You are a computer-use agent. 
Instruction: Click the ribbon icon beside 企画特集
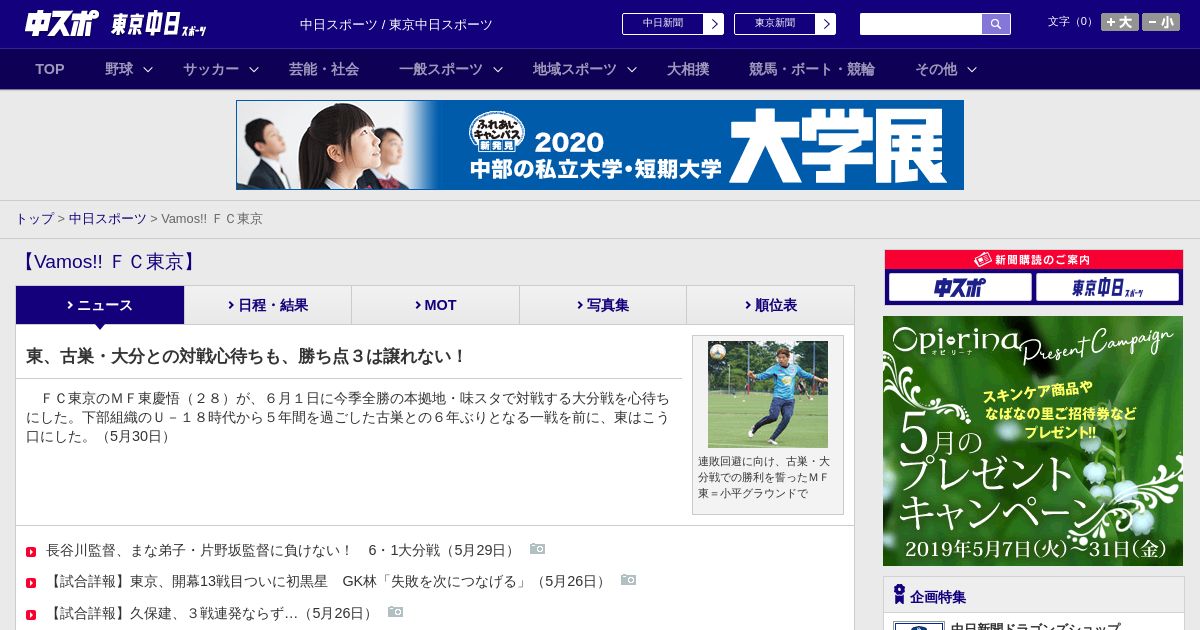pos(899,594)
